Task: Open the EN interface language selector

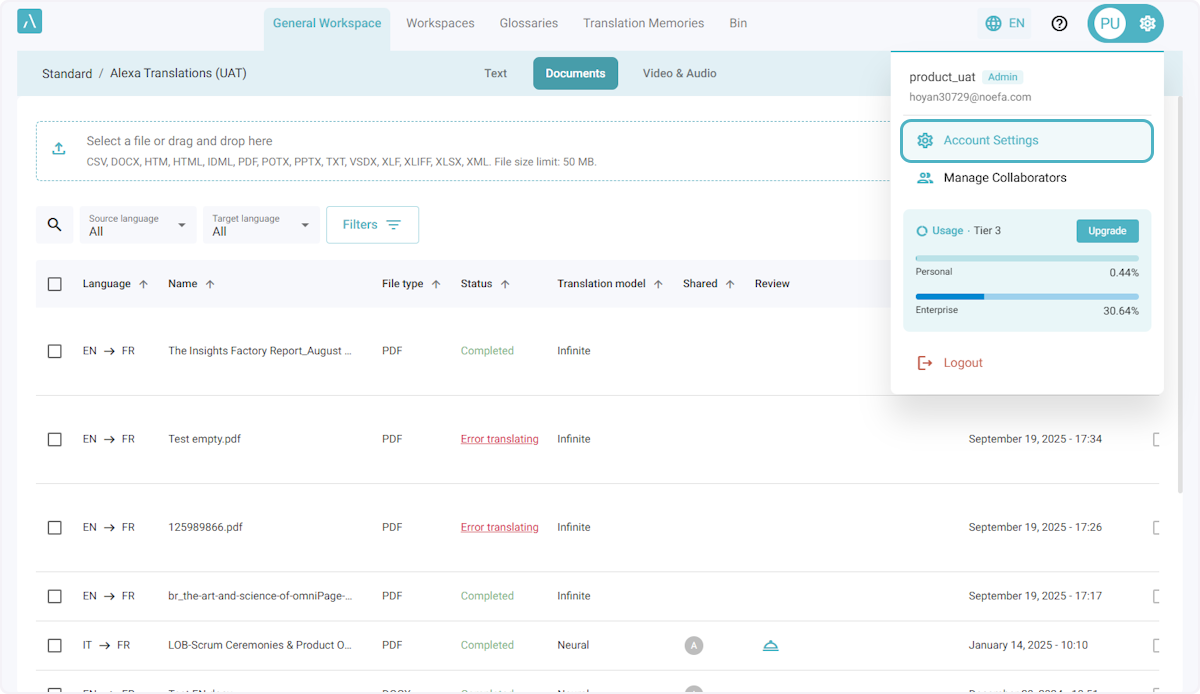Action: coord(1004,23)
